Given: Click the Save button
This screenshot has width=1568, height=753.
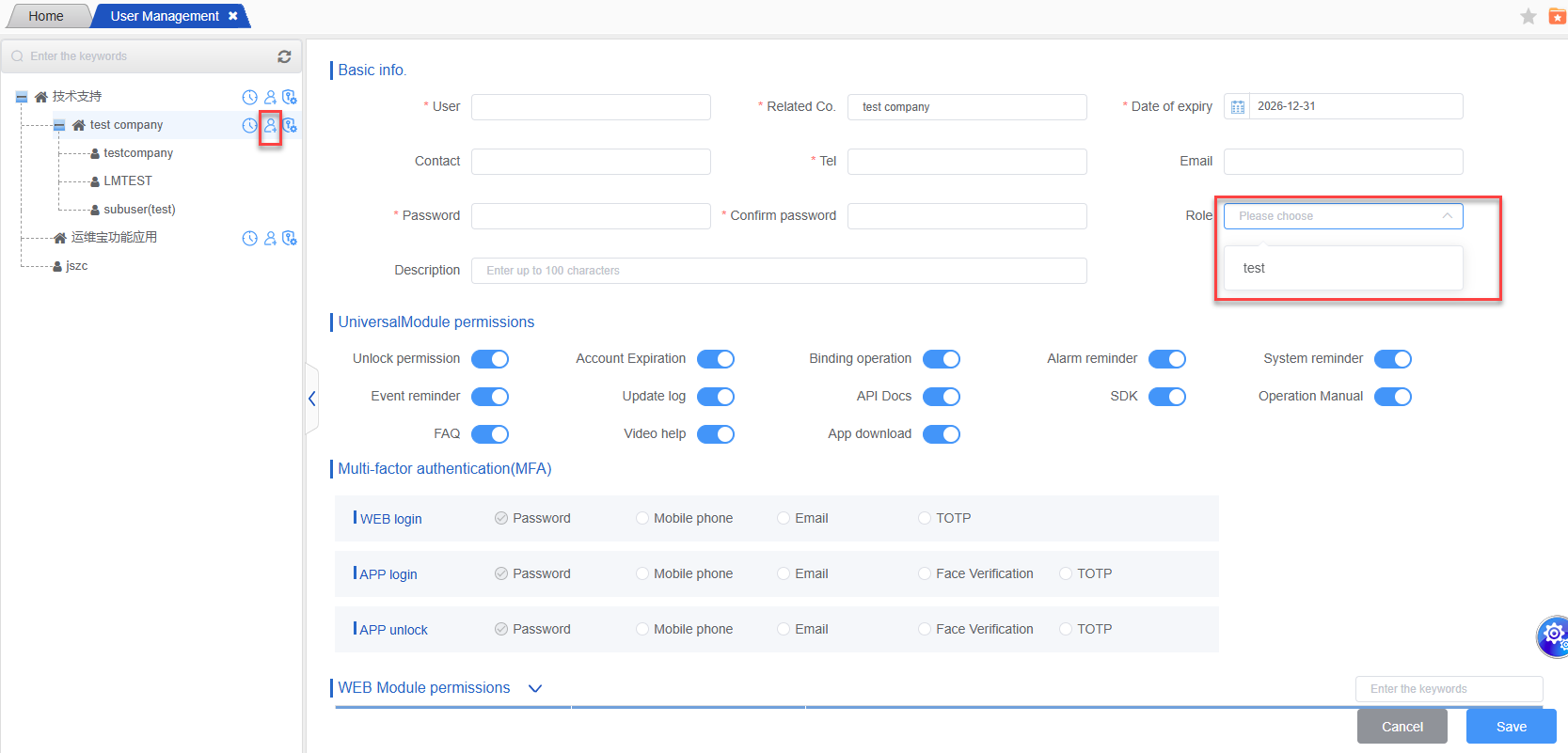Looking at the screenshot, I should (1511, 727).
